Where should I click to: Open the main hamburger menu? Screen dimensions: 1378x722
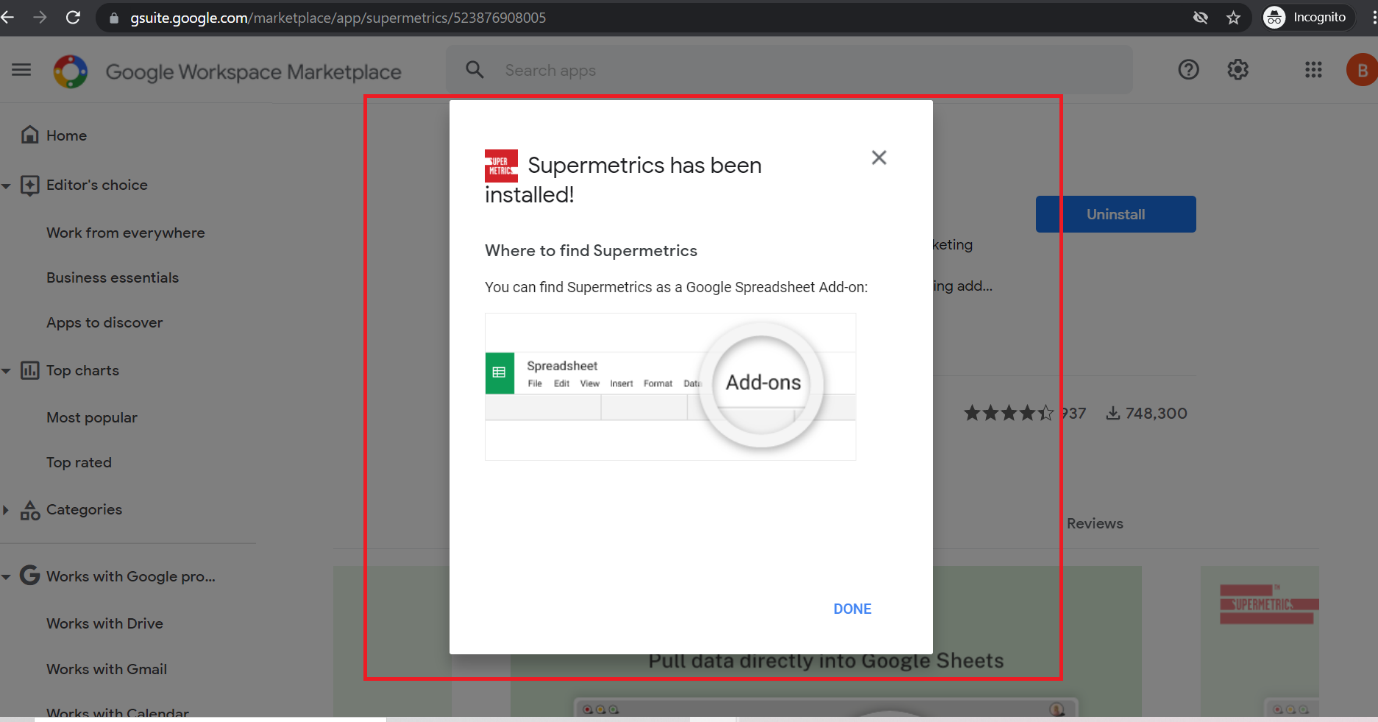pos(21,70)
